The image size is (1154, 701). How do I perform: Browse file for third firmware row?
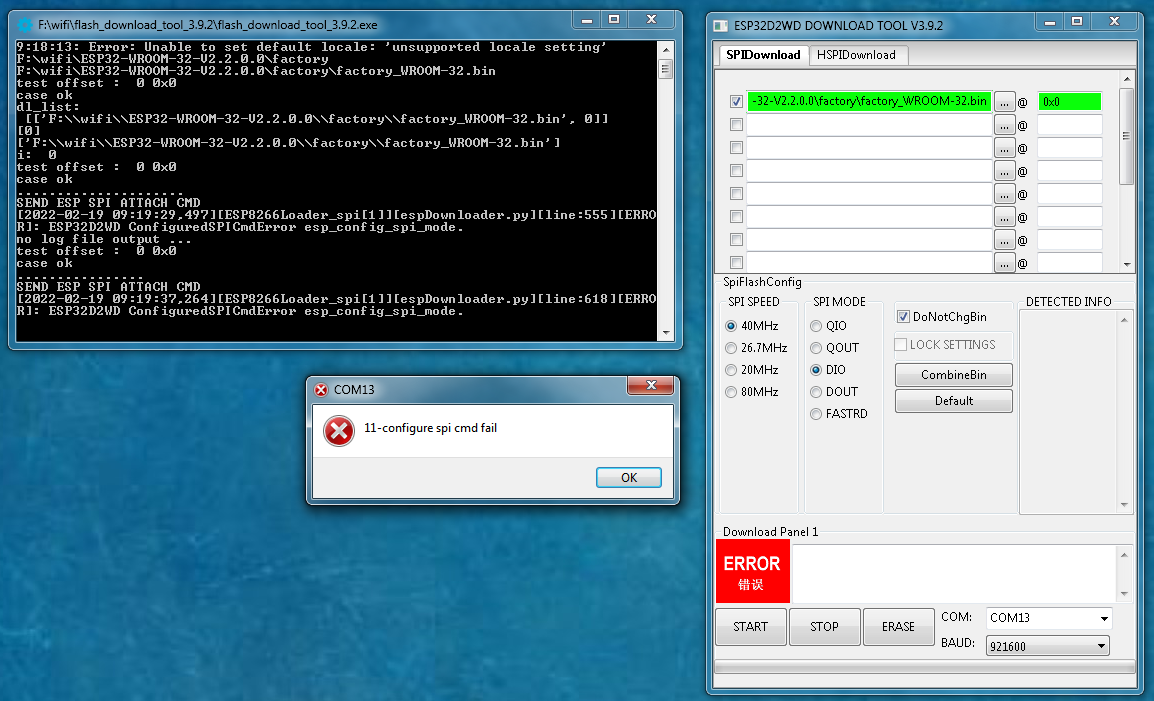pos(1004,148)
